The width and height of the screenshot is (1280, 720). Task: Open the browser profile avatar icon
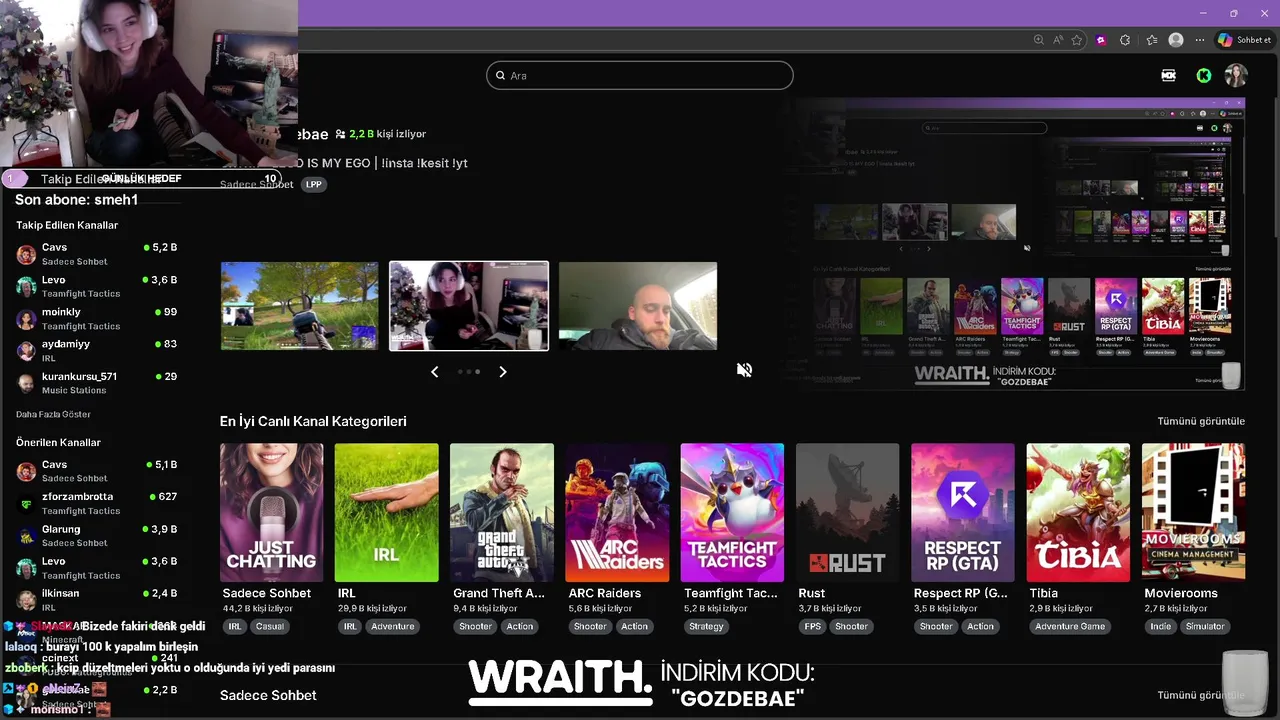coord(1176,40)
